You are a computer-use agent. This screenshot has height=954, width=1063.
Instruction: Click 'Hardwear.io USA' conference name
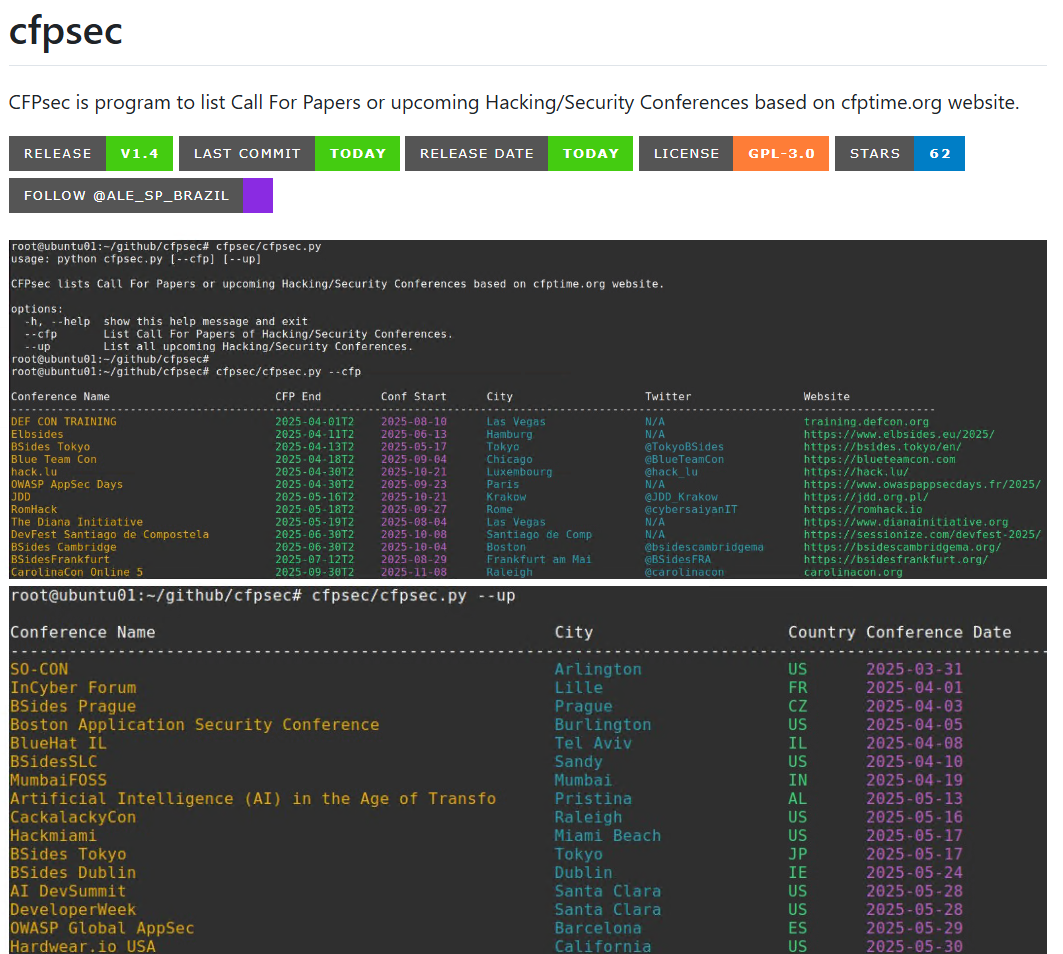coord(83,947)
